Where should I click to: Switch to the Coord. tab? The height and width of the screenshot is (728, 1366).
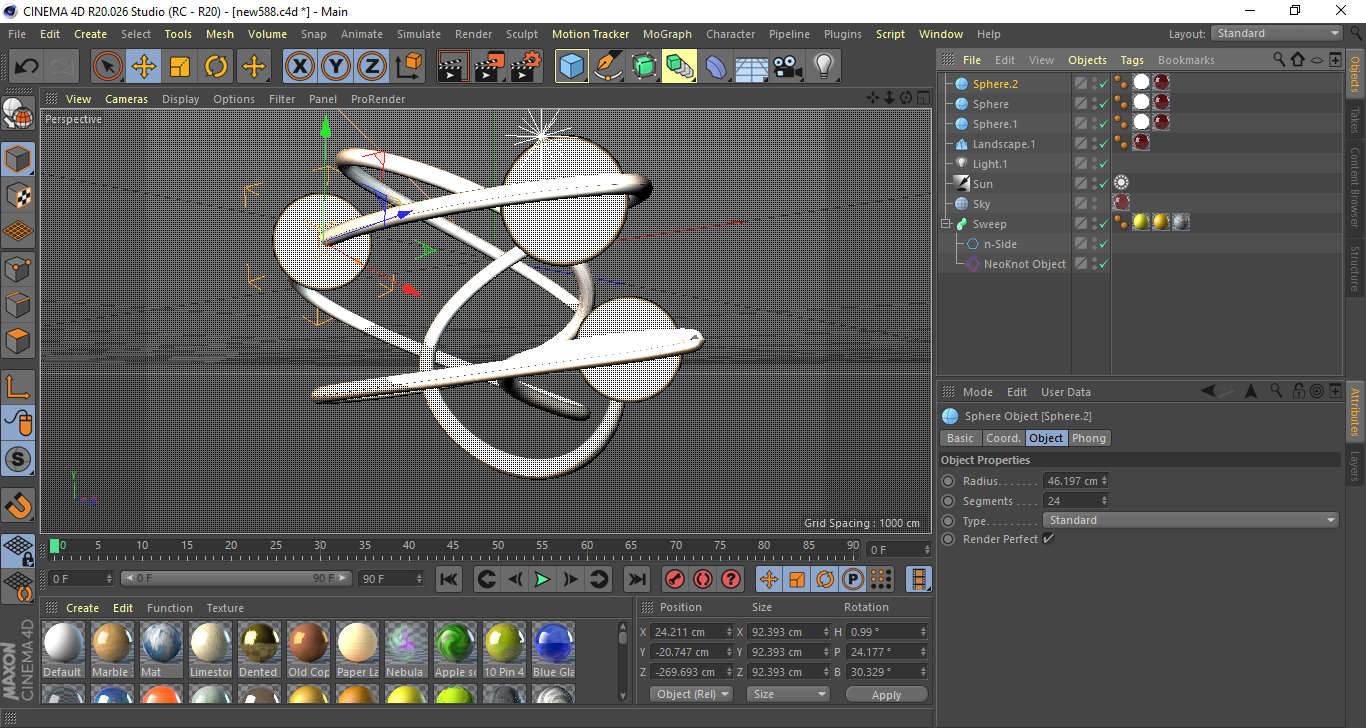pos(1003,438)
